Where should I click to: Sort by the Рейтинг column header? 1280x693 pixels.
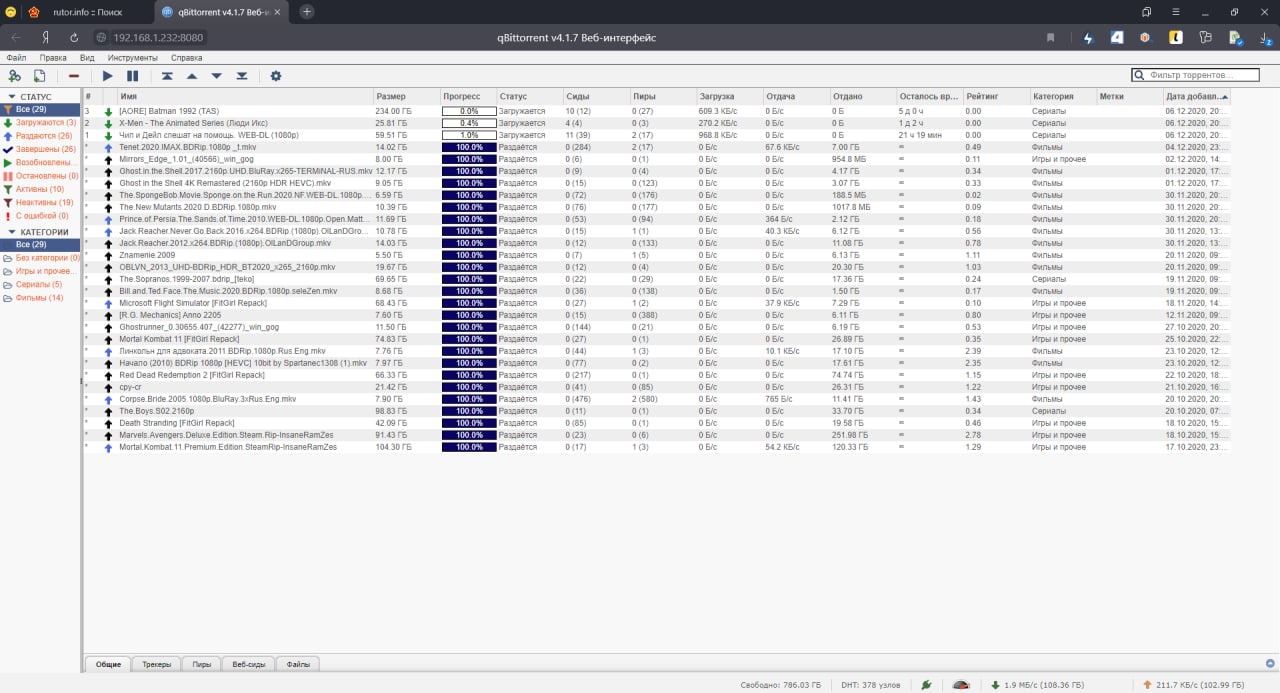996,96
